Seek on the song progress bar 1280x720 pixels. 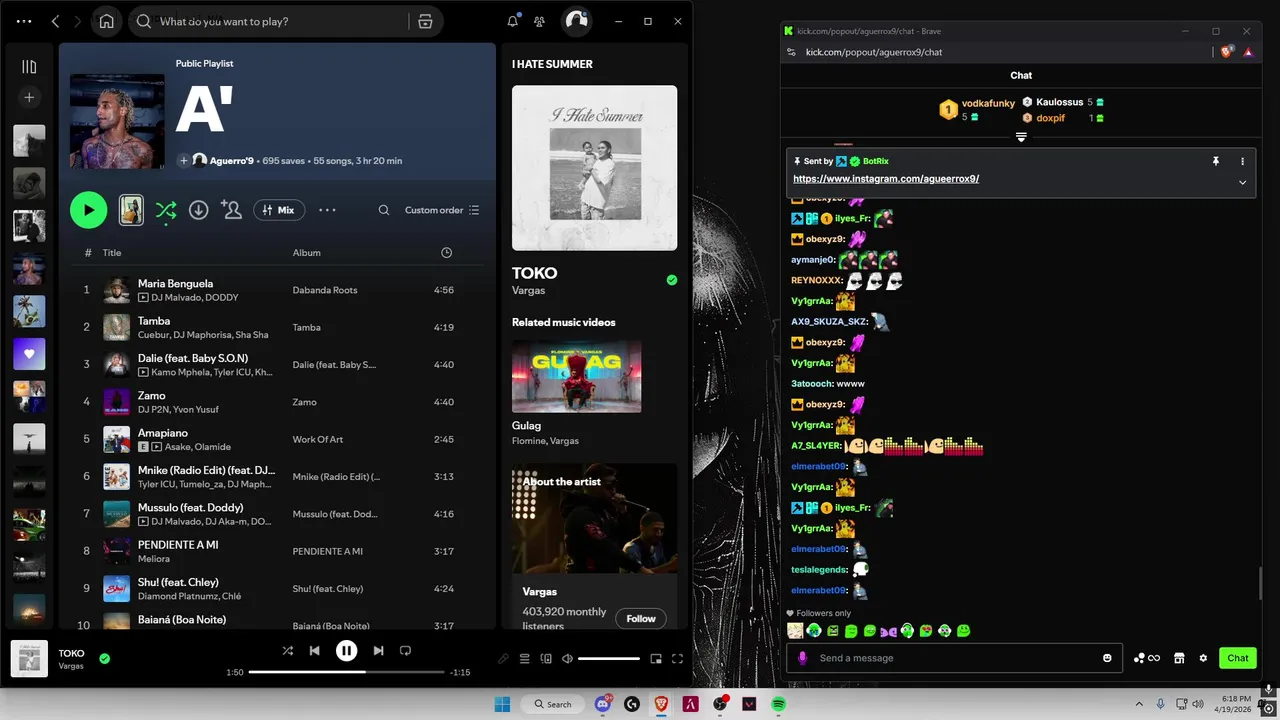(x=345, y=672)
